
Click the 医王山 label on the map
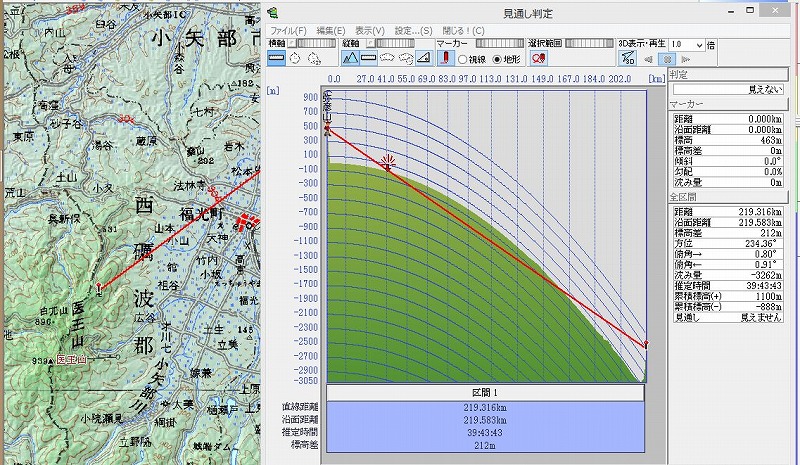coord(73,358)
